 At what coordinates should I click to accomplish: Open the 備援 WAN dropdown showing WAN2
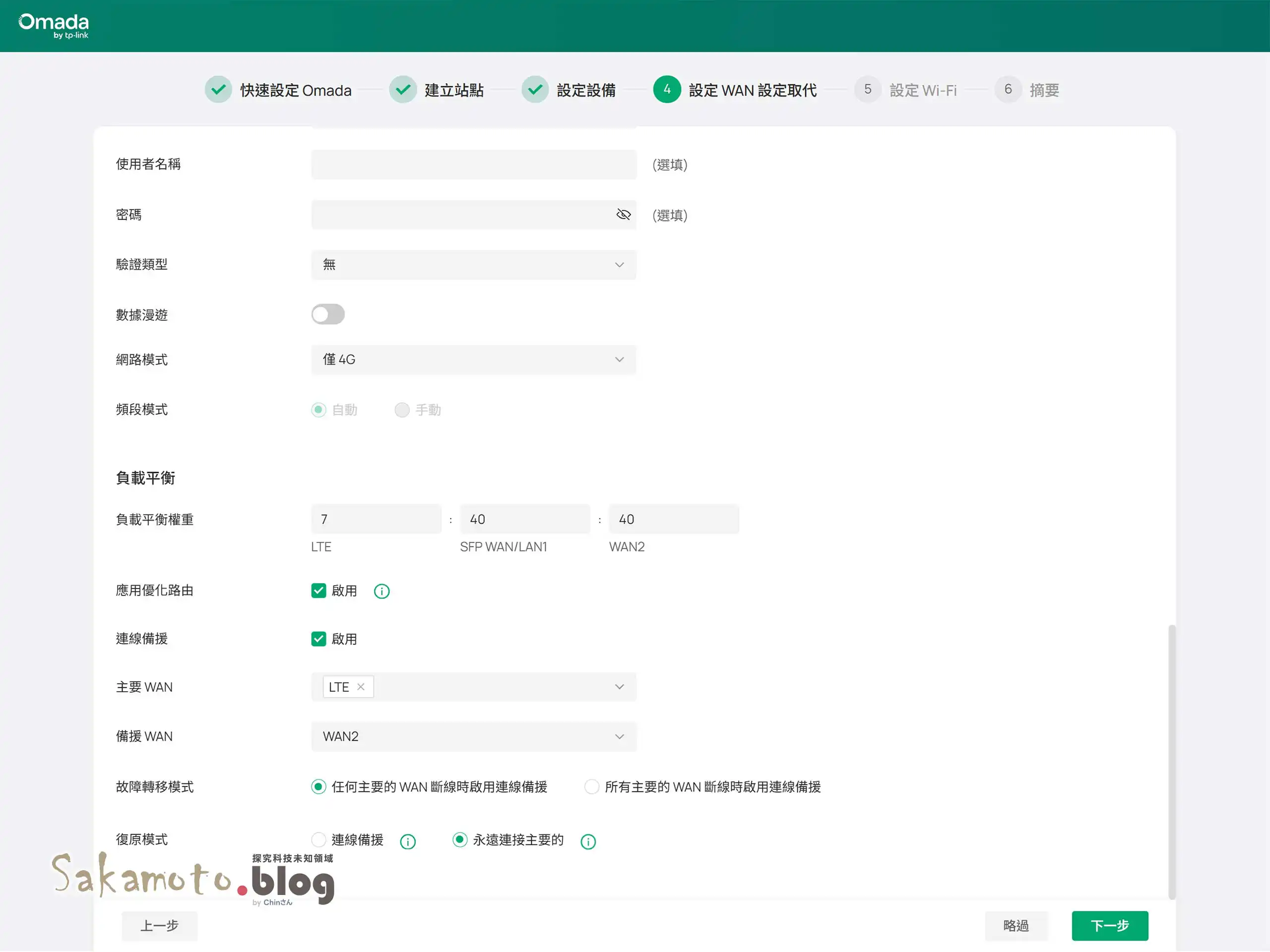(x=474, y=737)
